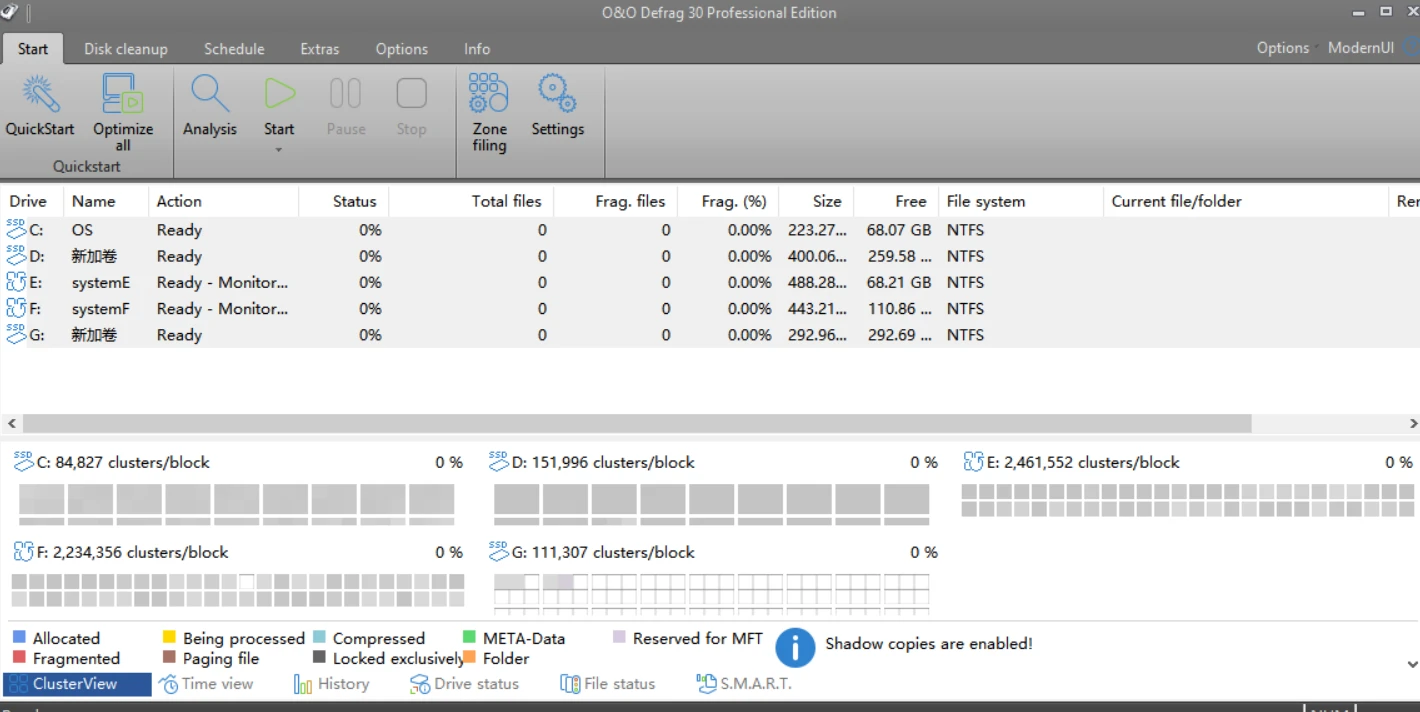Click the drive list horizontal scrollbar
1420x712 pixels.
[x=636, y=424]
